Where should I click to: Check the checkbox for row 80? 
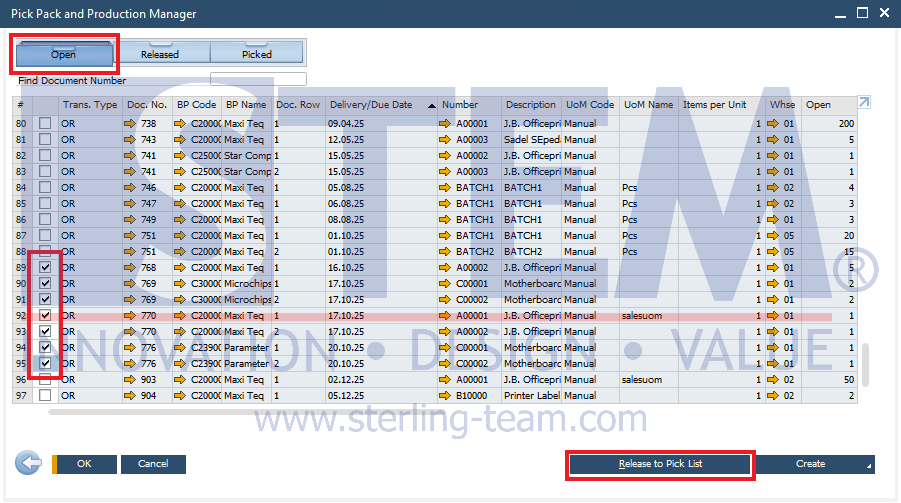45,123
